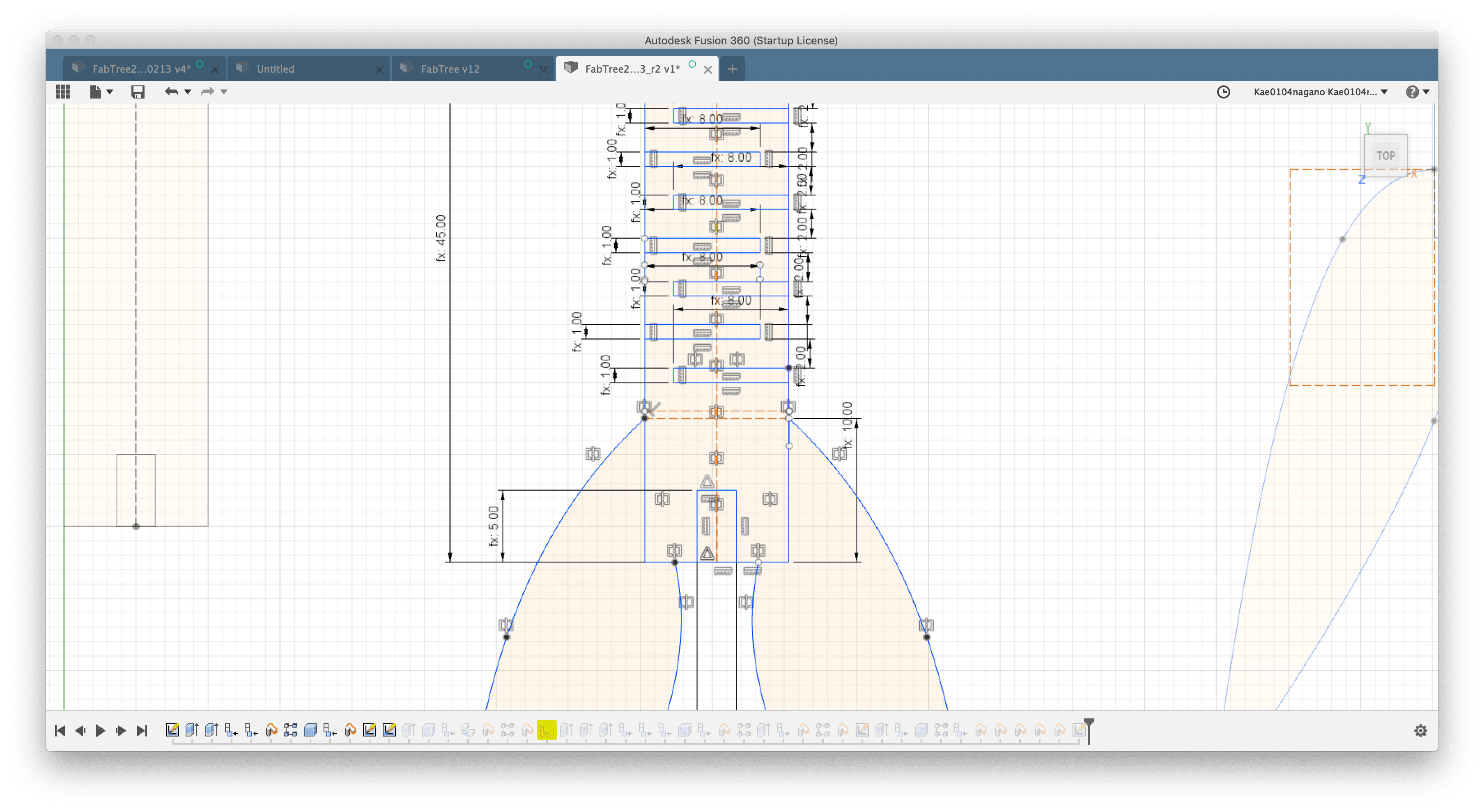This screenshot has height=812, width=1484.
Task: Open the job status clock icon
Action: (1223, 92)
